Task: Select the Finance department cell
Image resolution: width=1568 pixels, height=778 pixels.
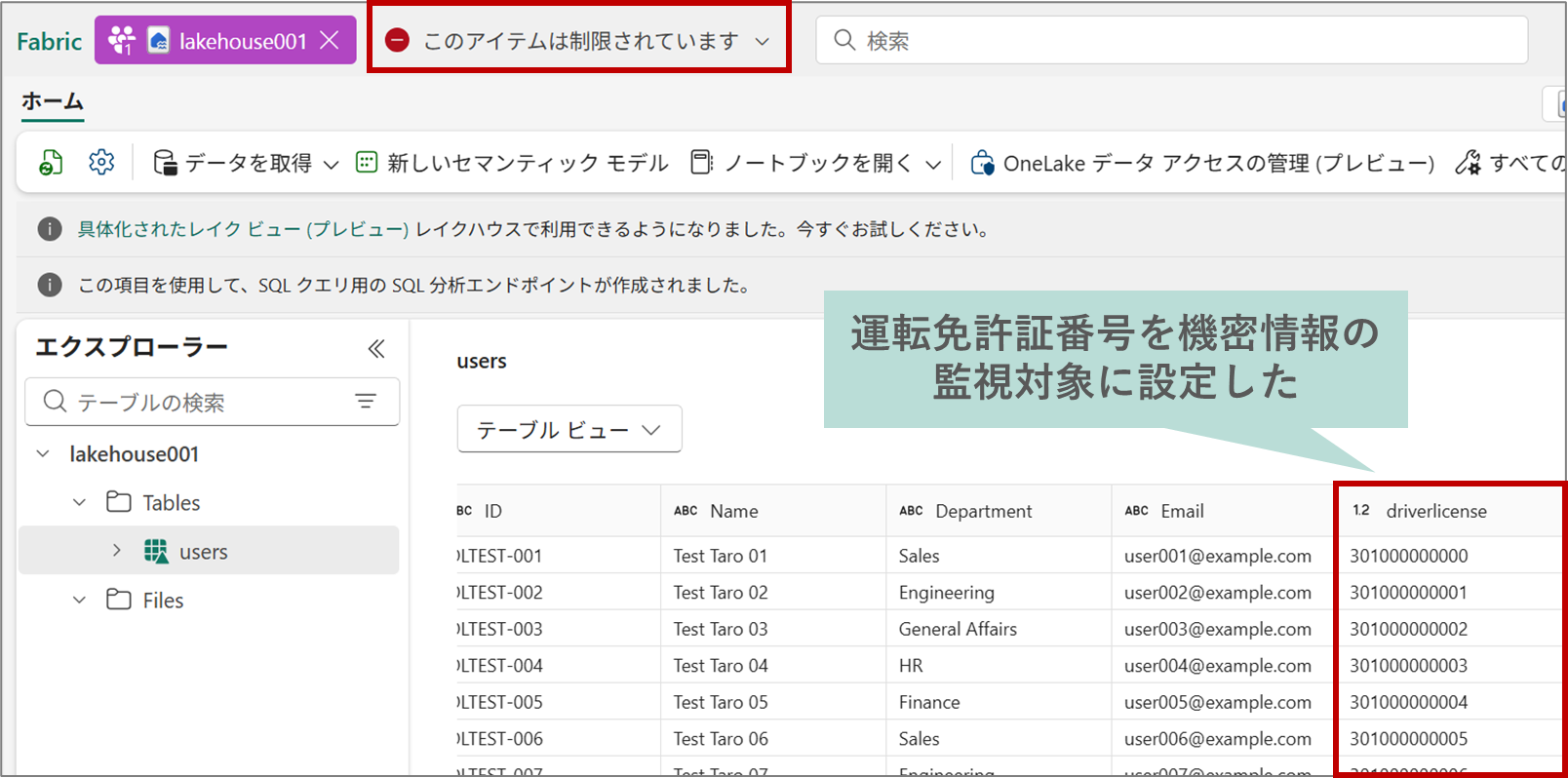Action: pos(999,702)
